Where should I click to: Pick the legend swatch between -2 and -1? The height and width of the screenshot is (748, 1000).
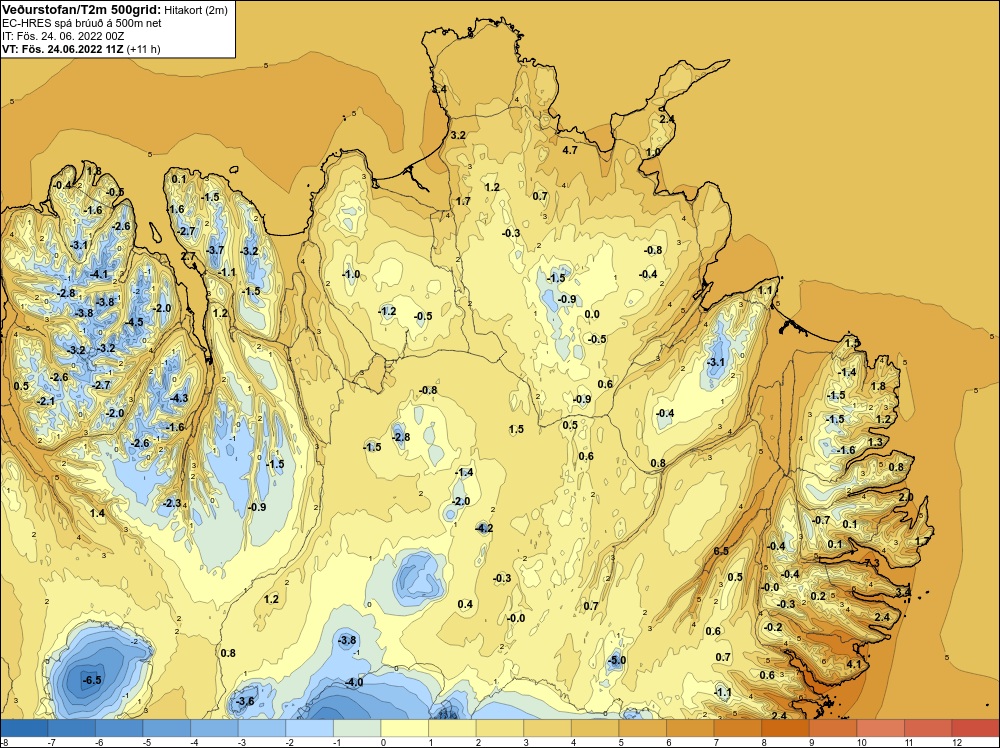(x=310, y=728)
